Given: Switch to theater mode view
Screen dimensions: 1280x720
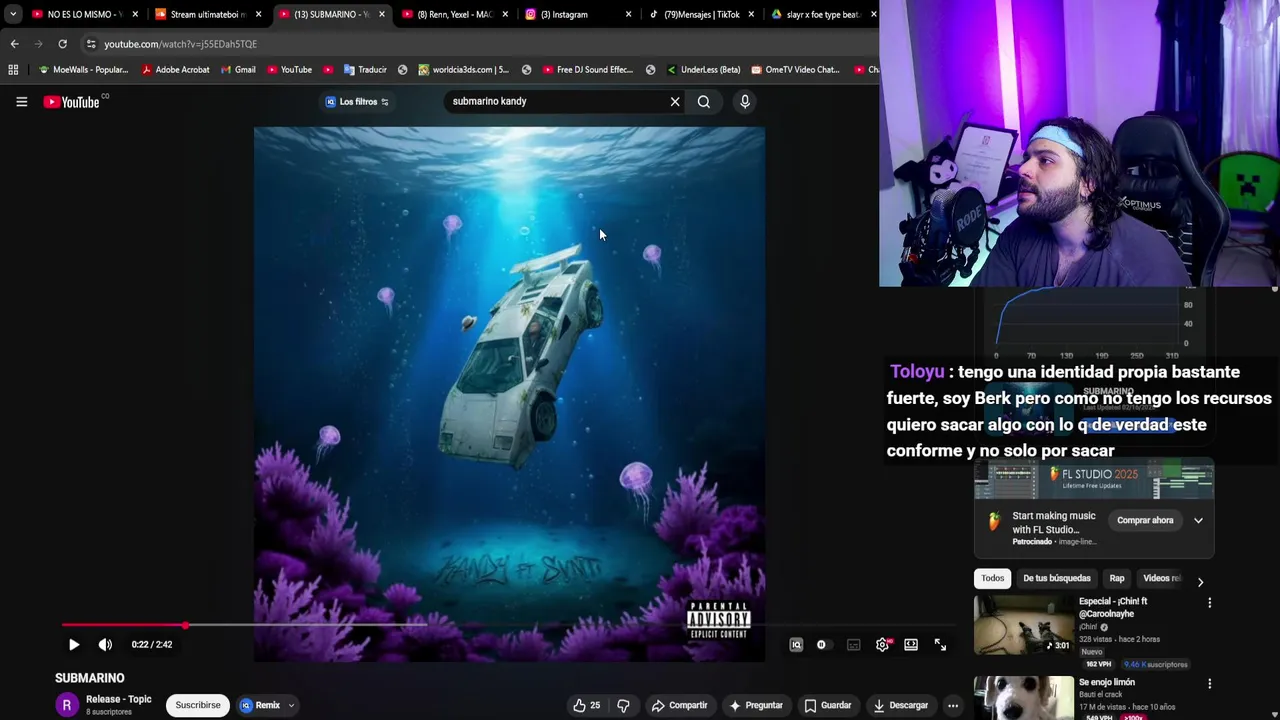Looking at the screenshot, I should point(911,645).
